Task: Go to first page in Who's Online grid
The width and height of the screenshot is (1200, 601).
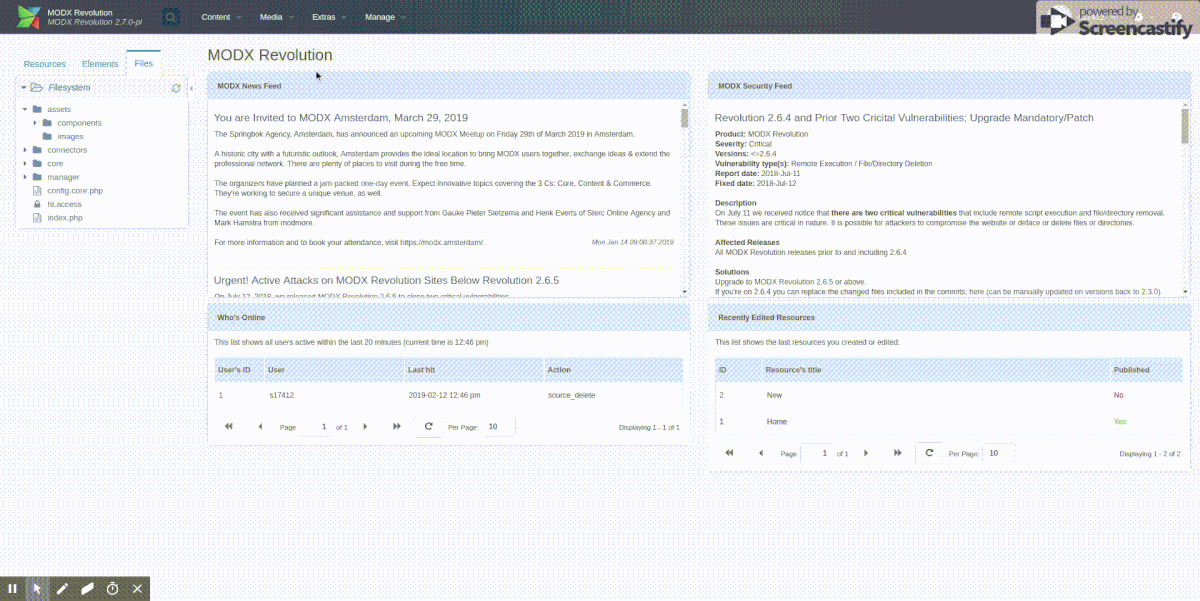Action: tap(229, 426)
